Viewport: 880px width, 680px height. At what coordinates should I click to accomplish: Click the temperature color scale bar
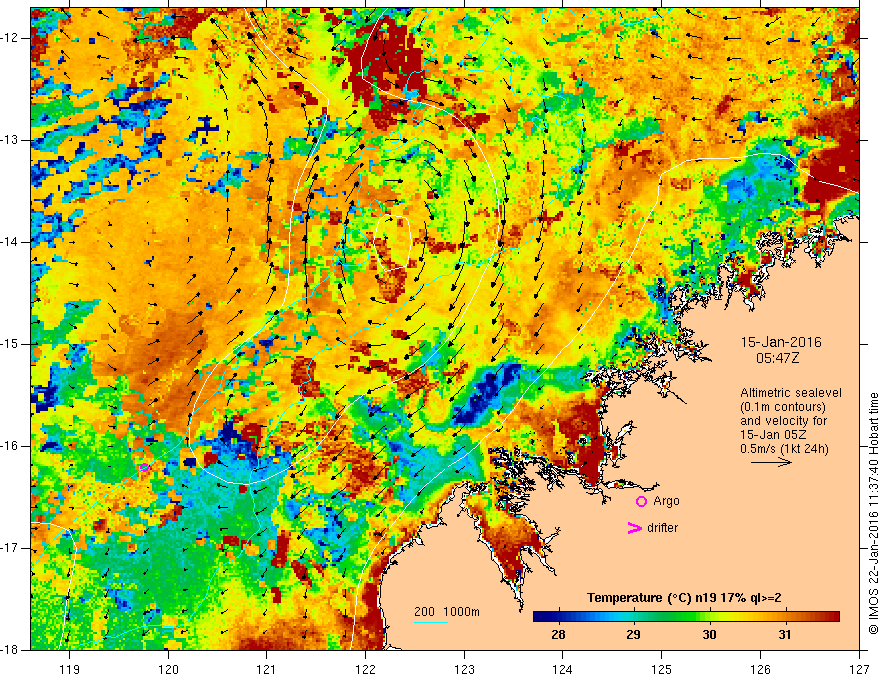(686, 617)
